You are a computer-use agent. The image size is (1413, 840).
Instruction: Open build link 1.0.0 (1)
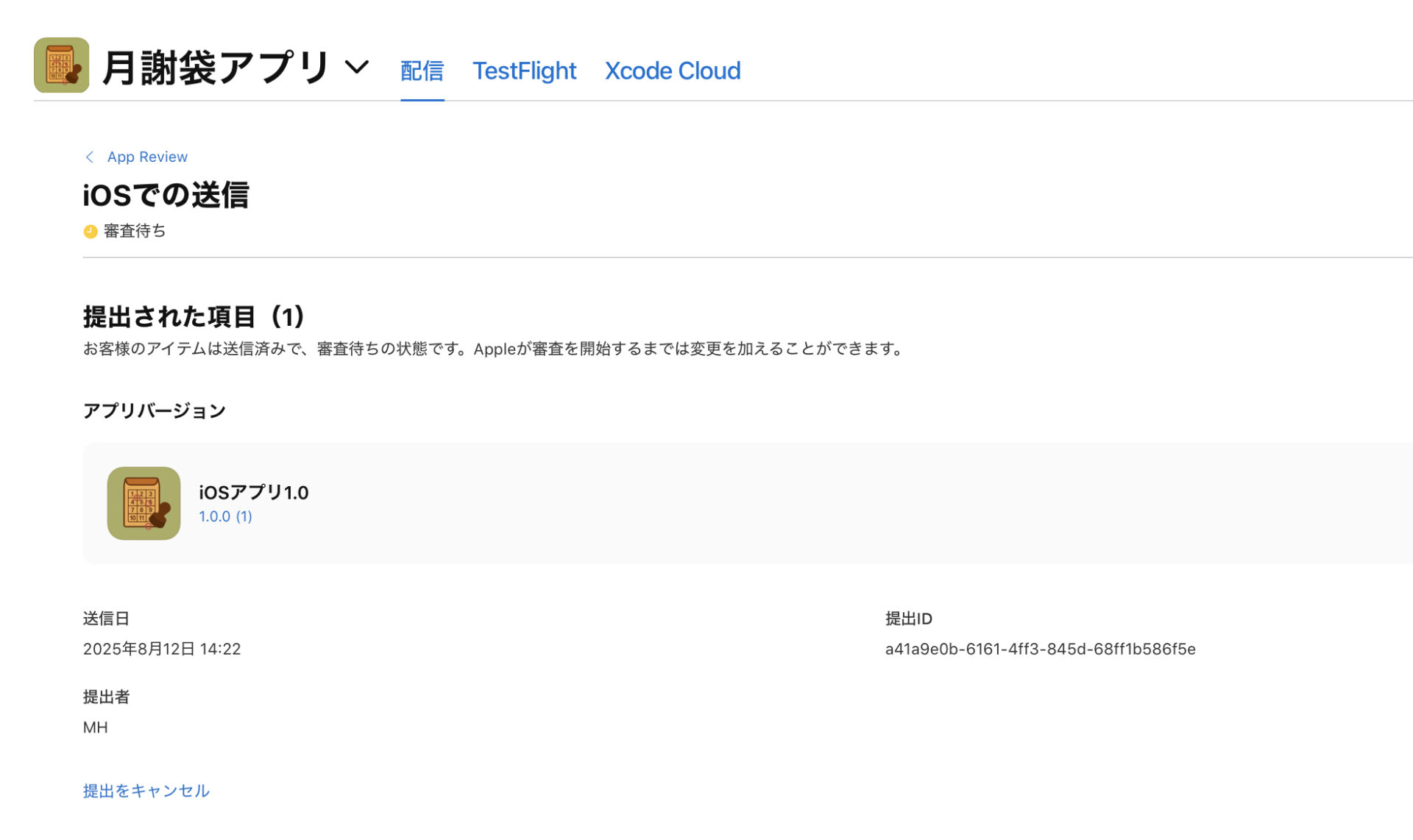(x=225, y=516)
